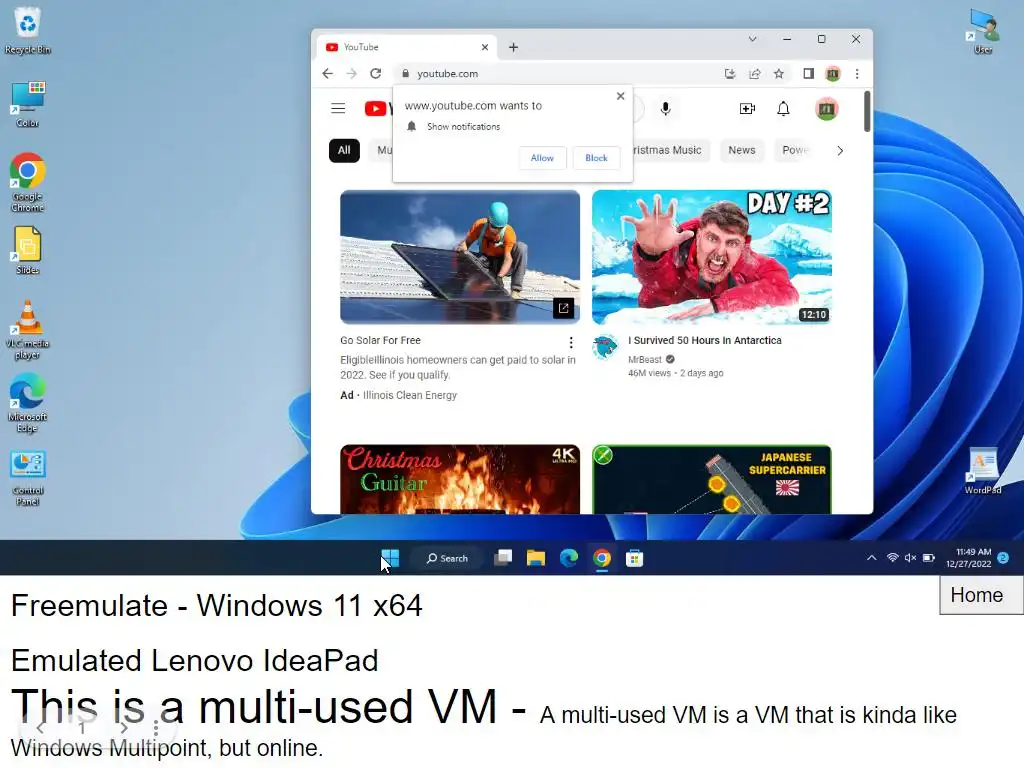
Task: Open the Recycle Bin desktop icon
Action: click(27, 30)
